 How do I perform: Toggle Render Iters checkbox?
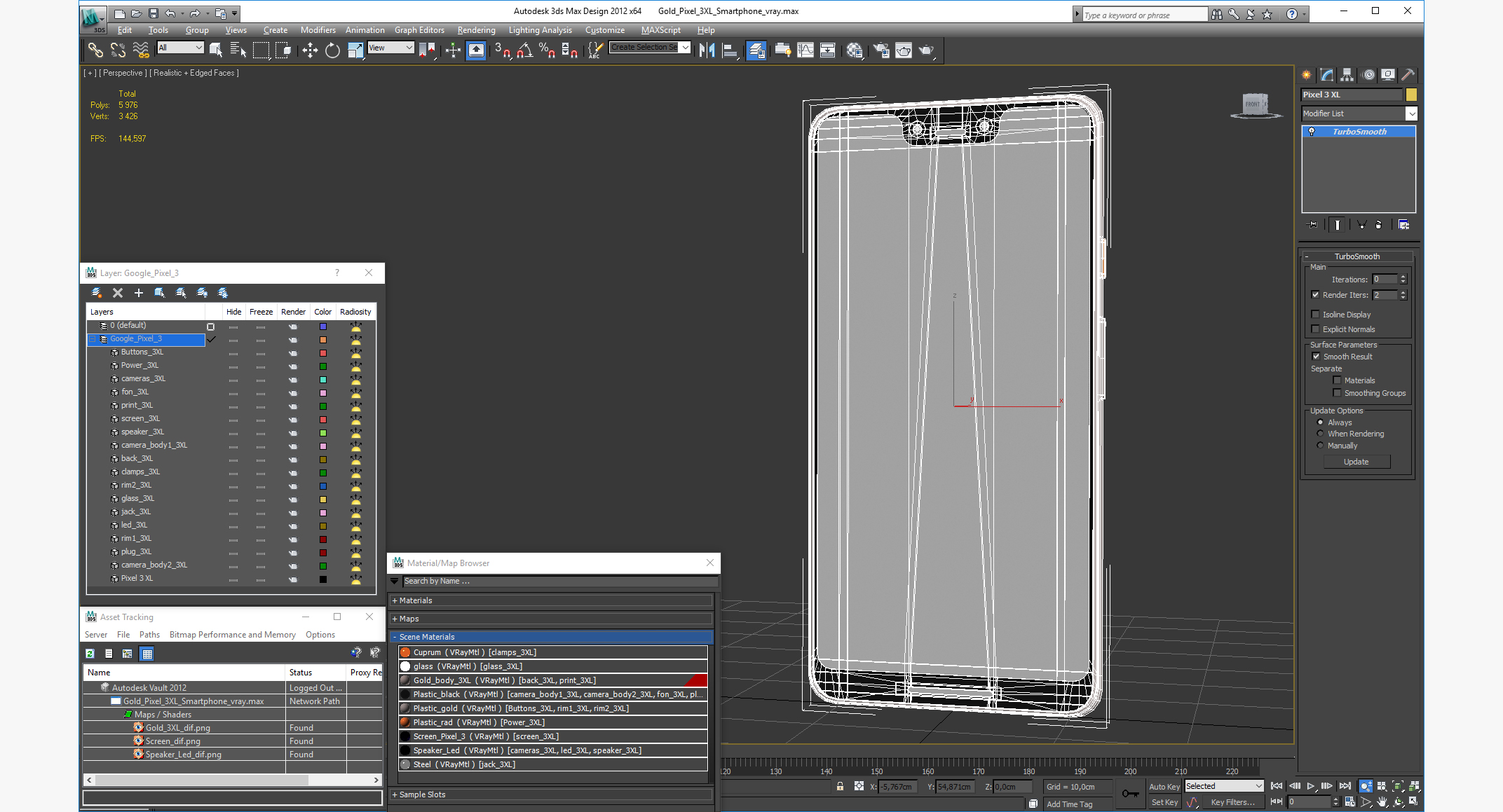(x=1315, y=295)
